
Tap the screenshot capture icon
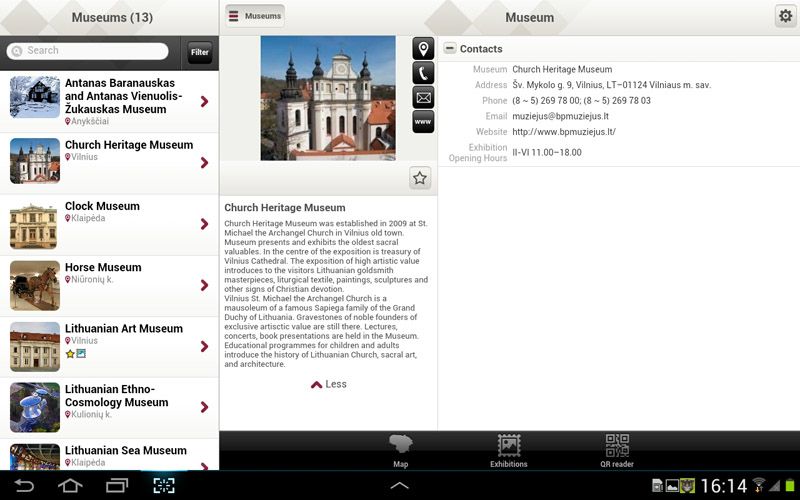(x=164, y=485)
